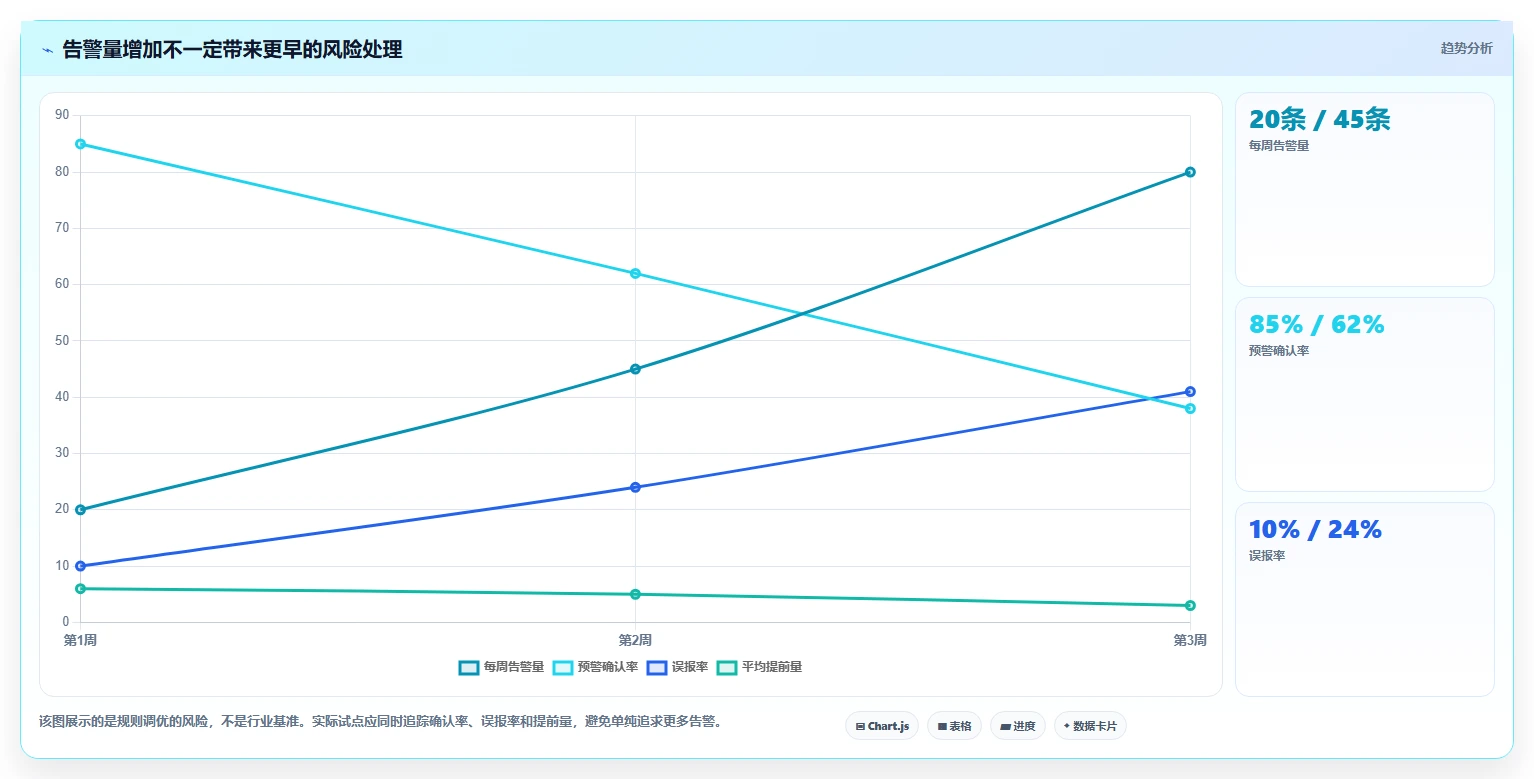Click the 85% / 62% card value
The image size is (1534, 779).
click(1316, 324)
